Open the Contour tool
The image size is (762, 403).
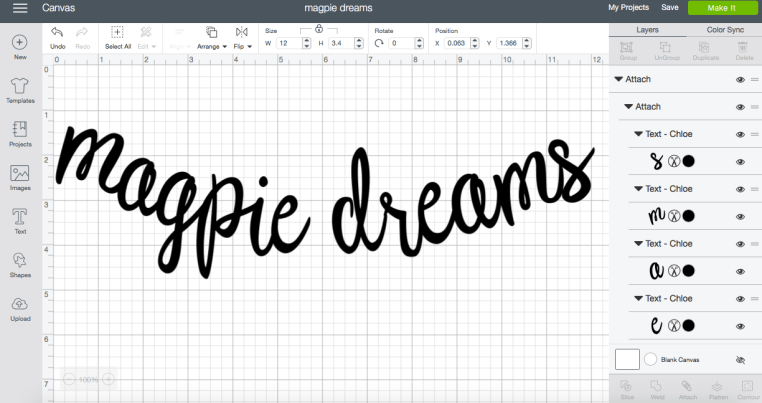click(x=747, y=390)
